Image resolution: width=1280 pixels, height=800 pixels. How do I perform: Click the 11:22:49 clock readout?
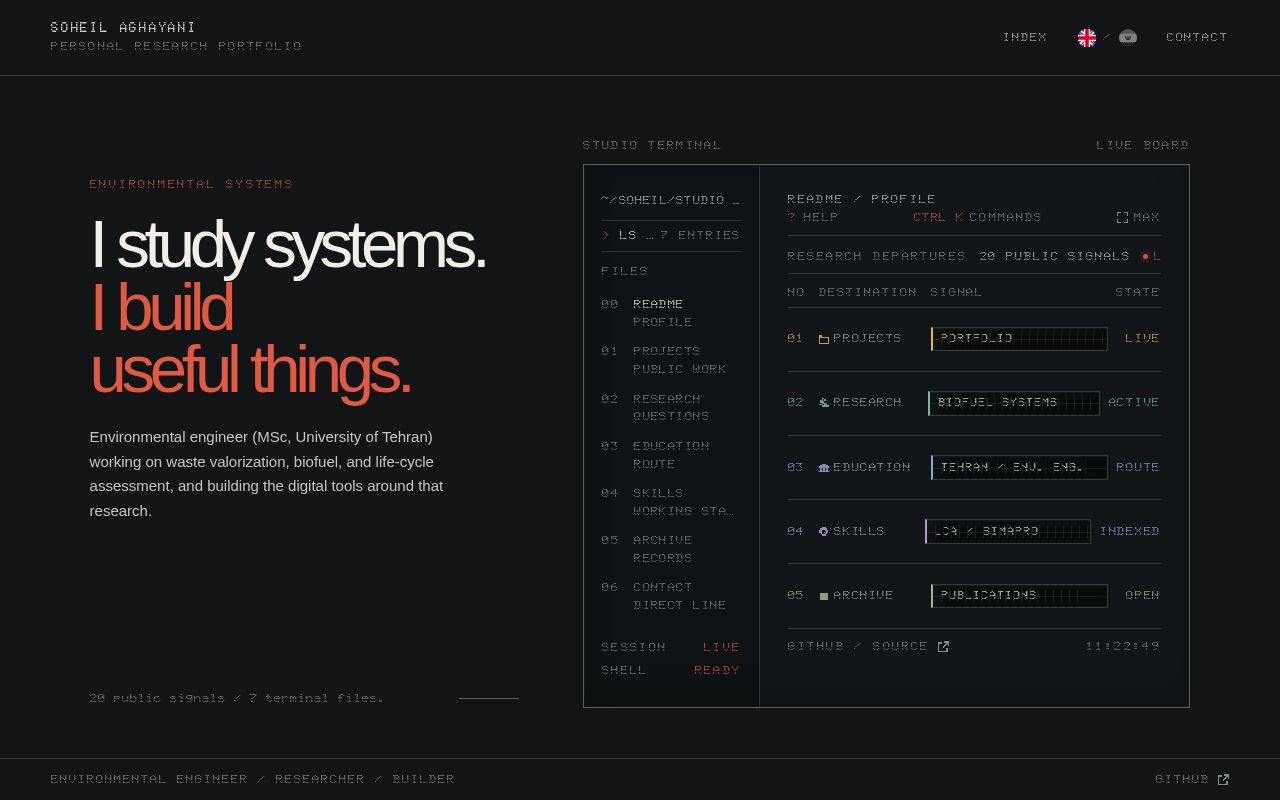tap(1123, 646)
